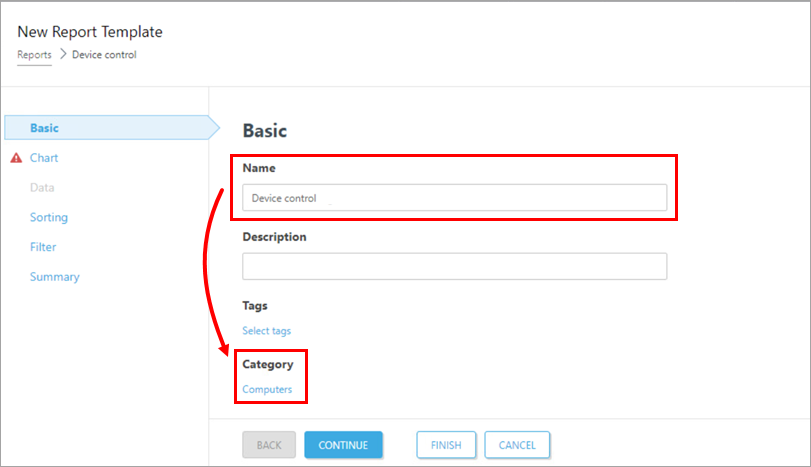Click the Reports breadcrumb link
This screenshot has height=467, width=811.
coord(34,55)
